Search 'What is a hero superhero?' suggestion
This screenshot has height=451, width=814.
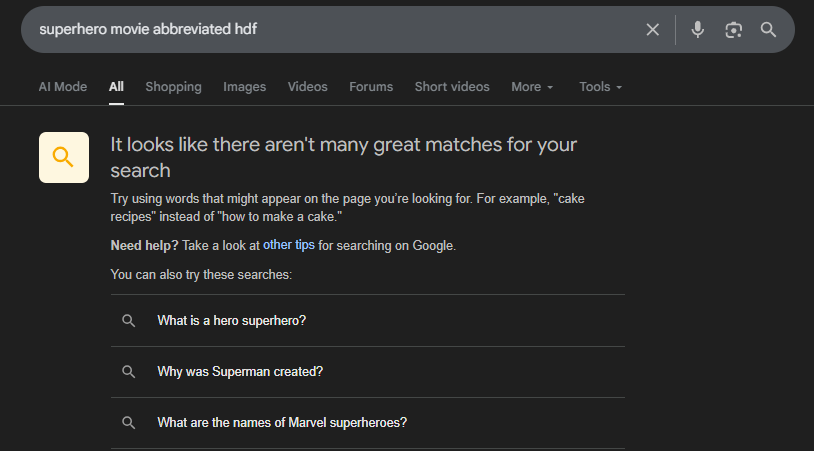[x=368, y=321]
